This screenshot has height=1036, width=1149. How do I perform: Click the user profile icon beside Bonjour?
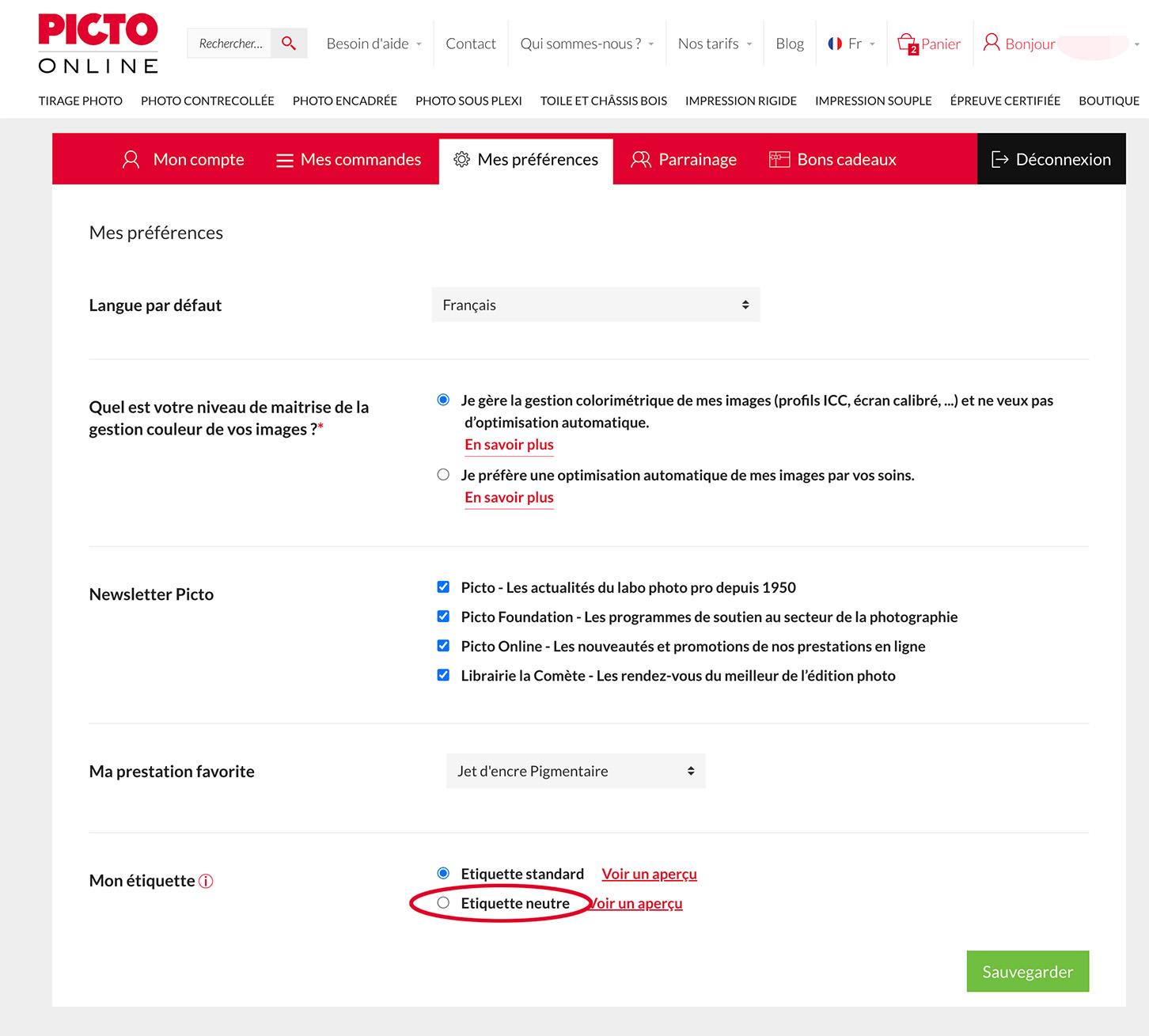tap(991, 43)
